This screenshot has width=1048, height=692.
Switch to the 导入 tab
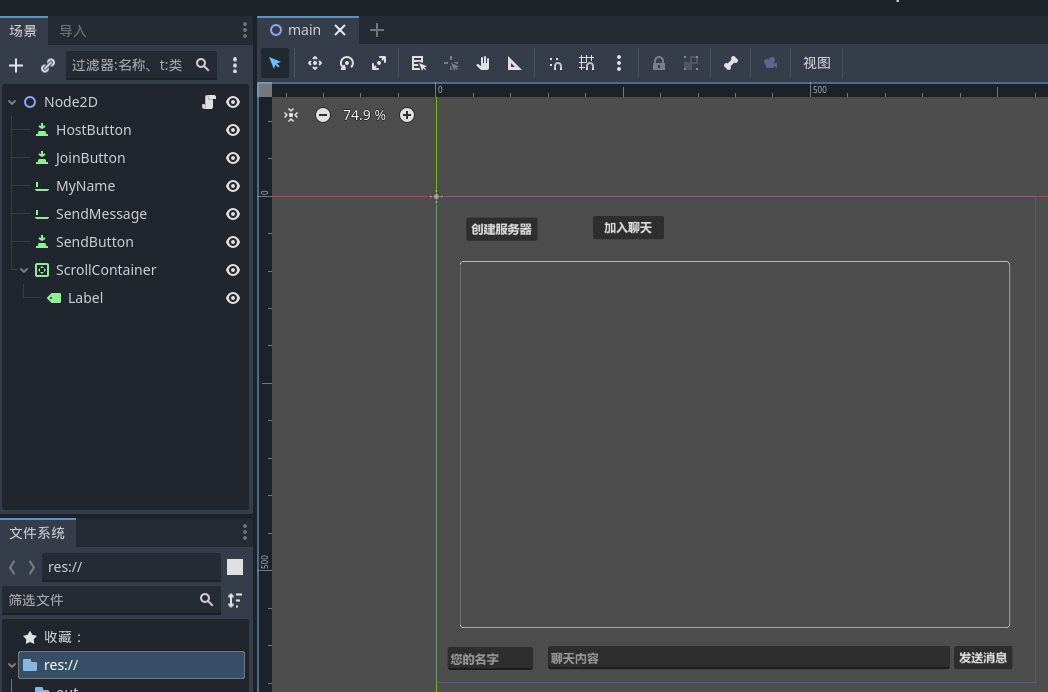point(73,31)
